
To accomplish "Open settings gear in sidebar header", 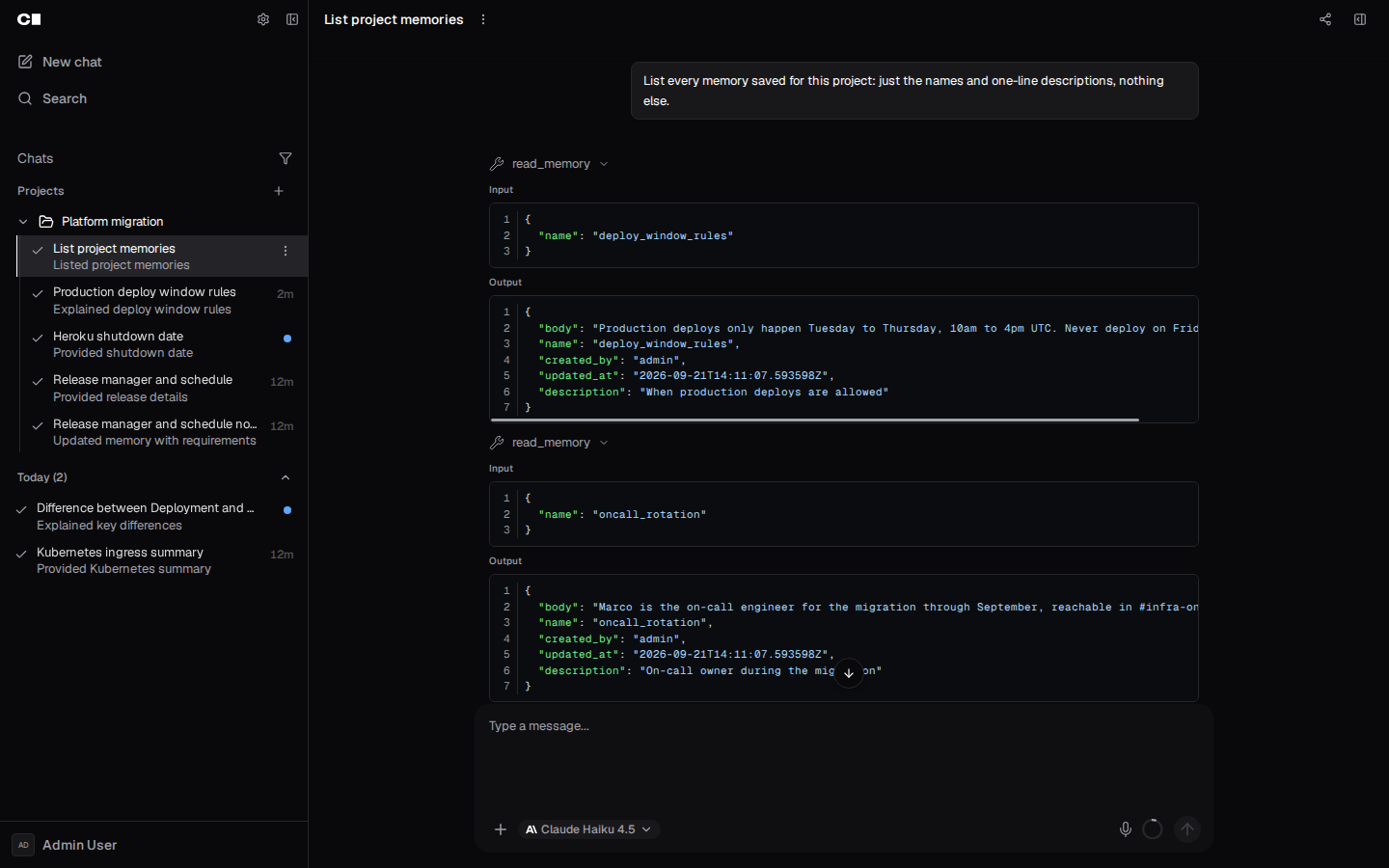I will (263, 19).
